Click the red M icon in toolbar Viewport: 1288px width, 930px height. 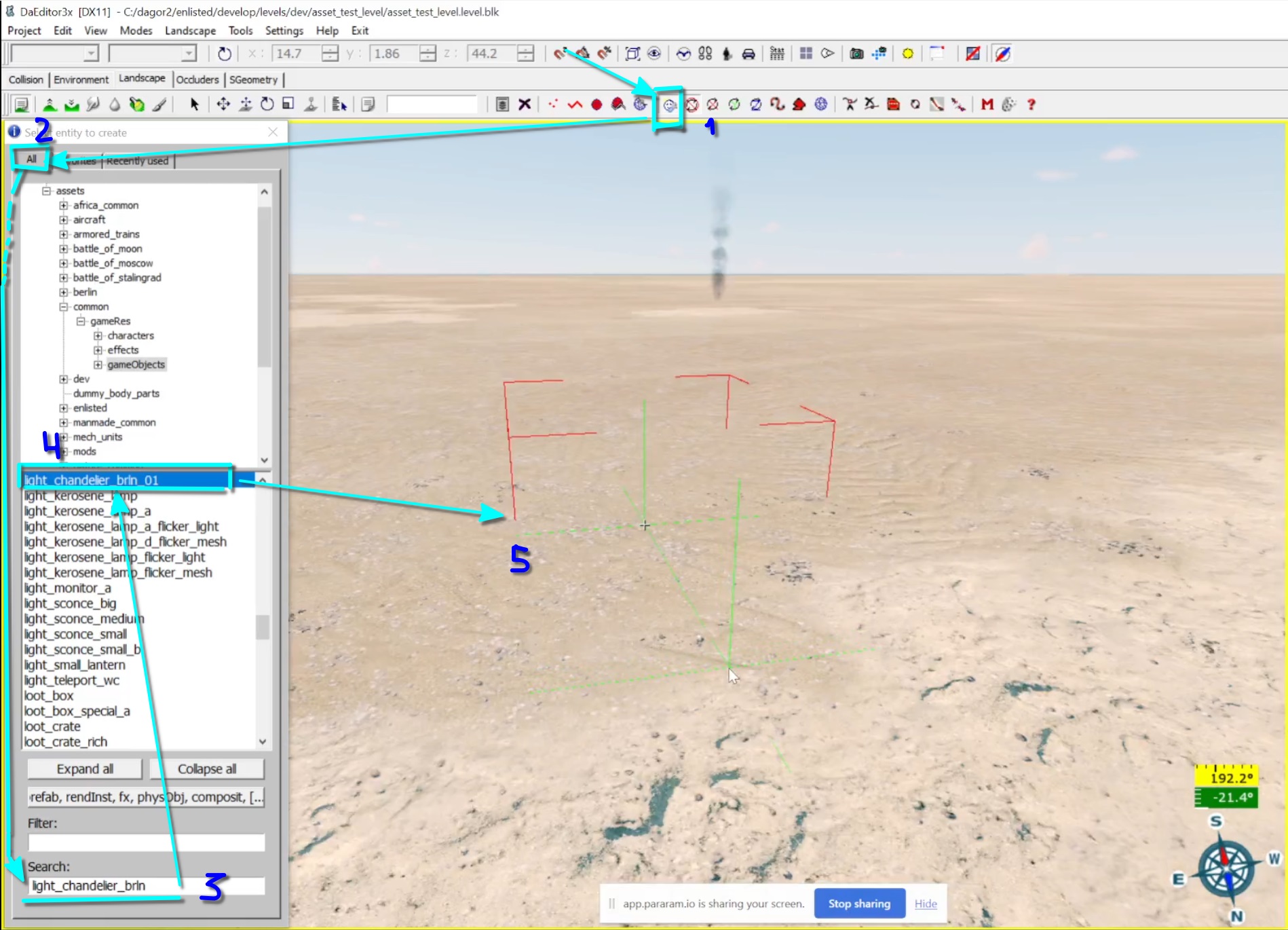987,105
